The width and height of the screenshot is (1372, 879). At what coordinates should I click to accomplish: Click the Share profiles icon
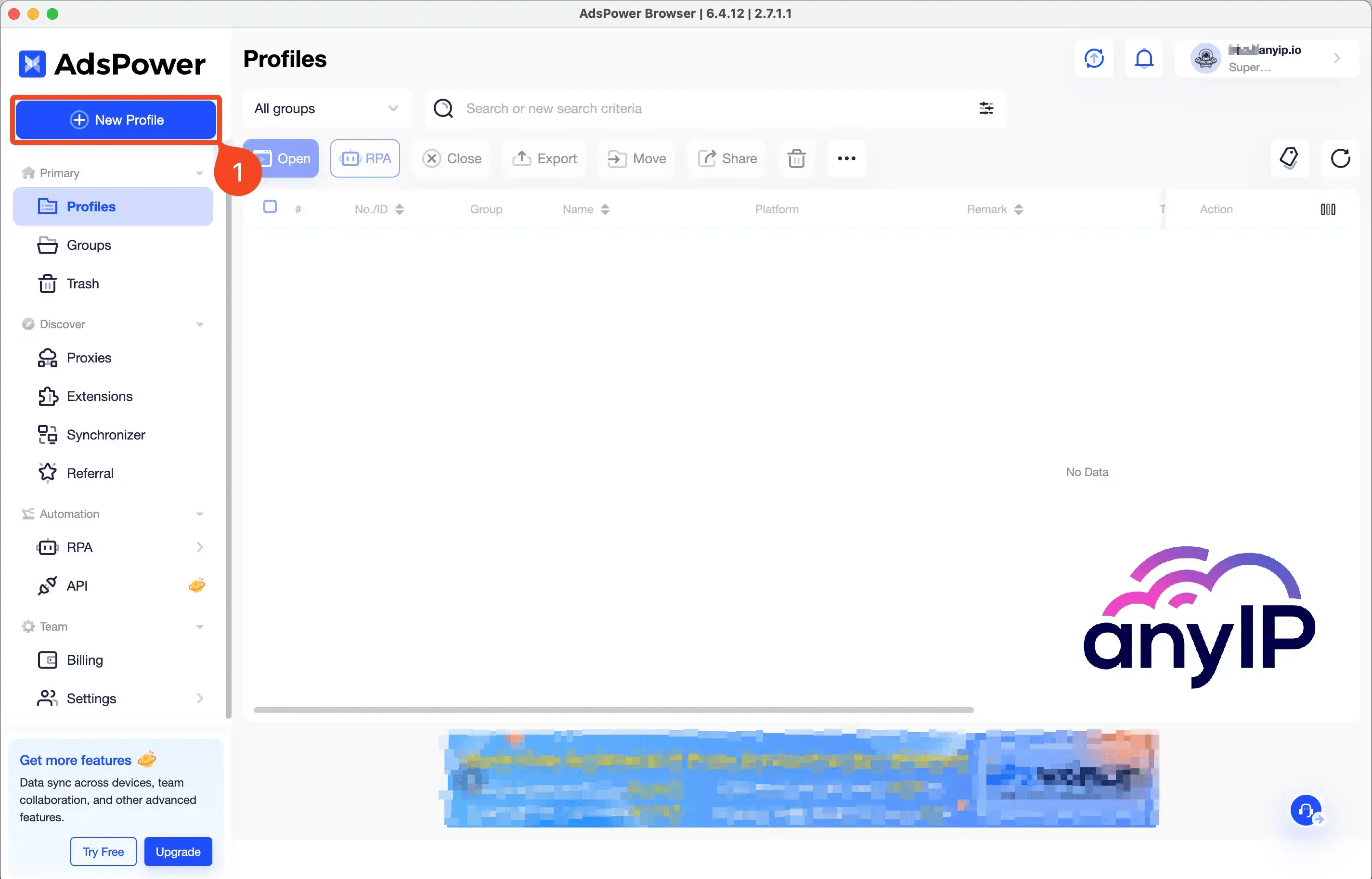(x=728, y=158)
